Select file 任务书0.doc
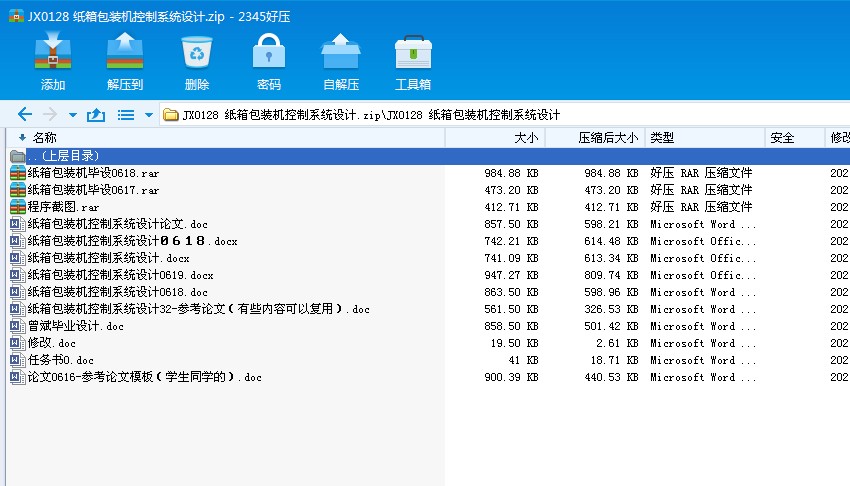 point(61,360)
